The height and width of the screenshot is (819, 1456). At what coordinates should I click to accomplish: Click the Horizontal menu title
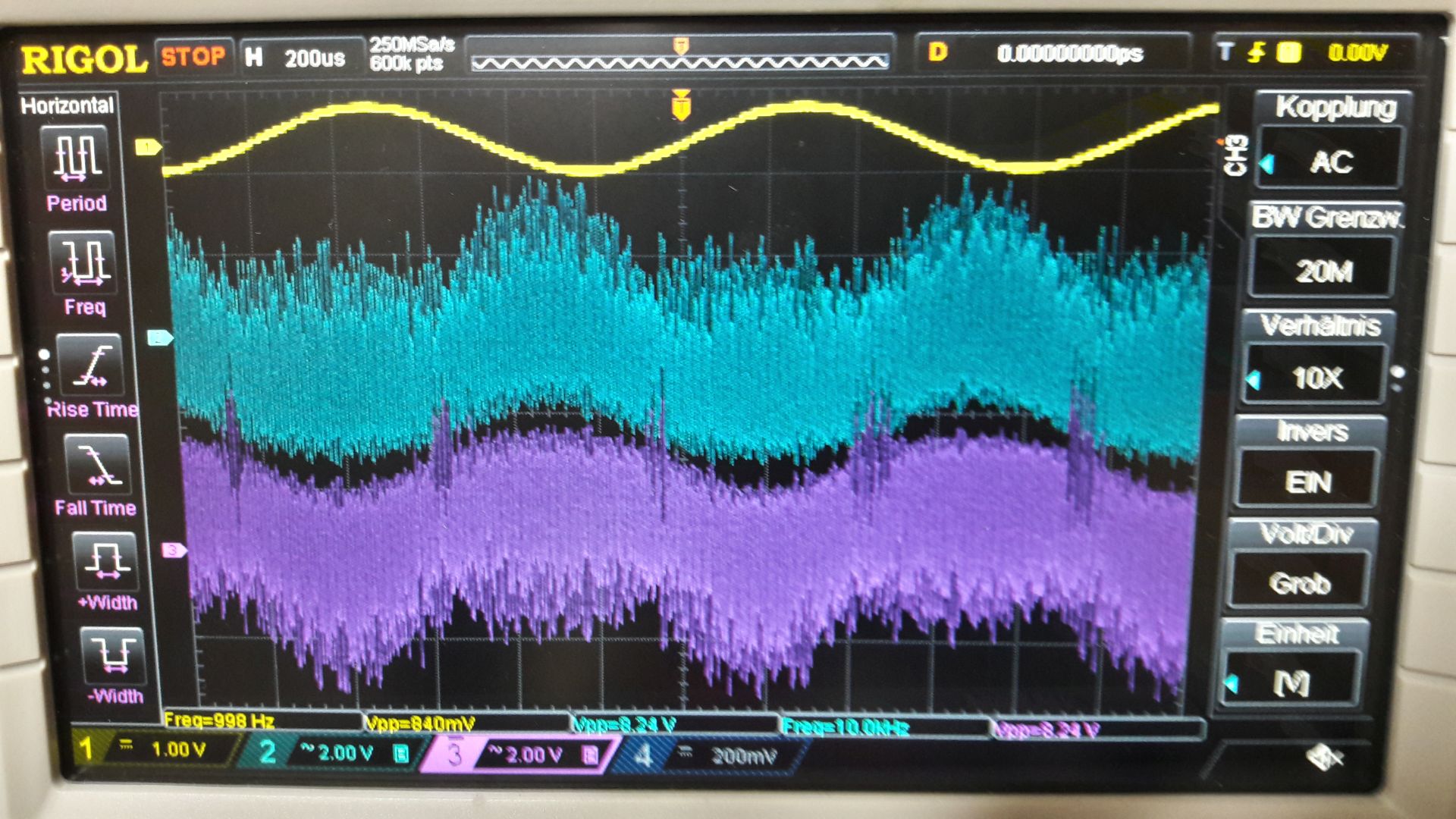67,105
